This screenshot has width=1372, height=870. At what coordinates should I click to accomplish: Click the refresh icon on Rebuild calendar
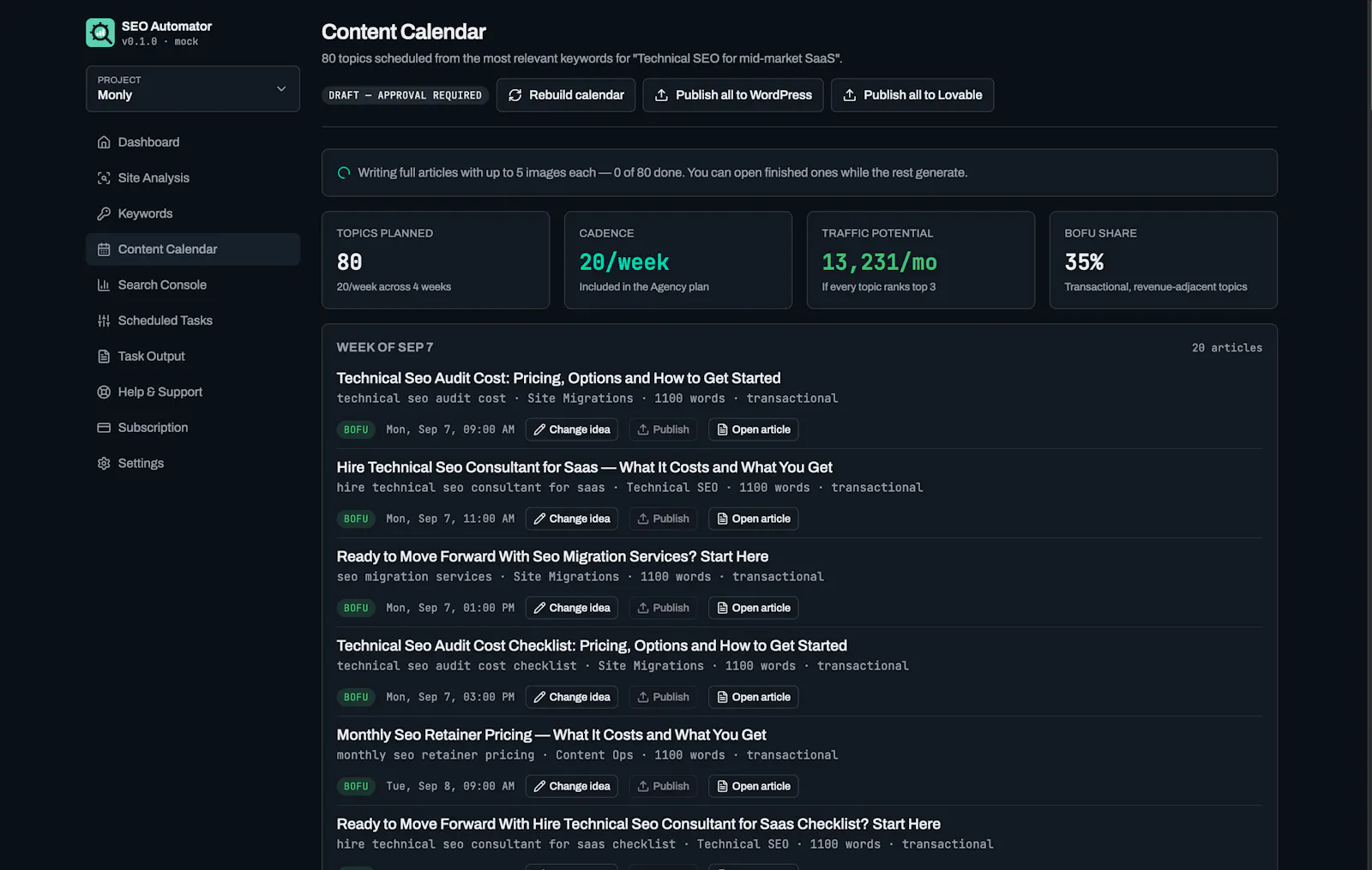point(515,95)
